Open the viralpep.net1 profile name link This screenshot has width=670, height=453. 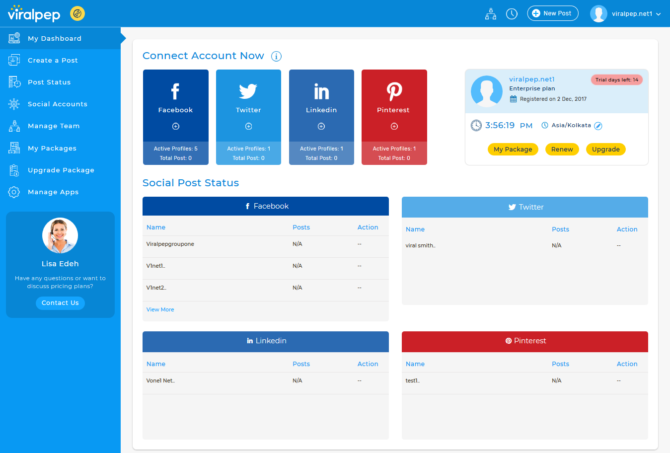click(x=532, y=79)
